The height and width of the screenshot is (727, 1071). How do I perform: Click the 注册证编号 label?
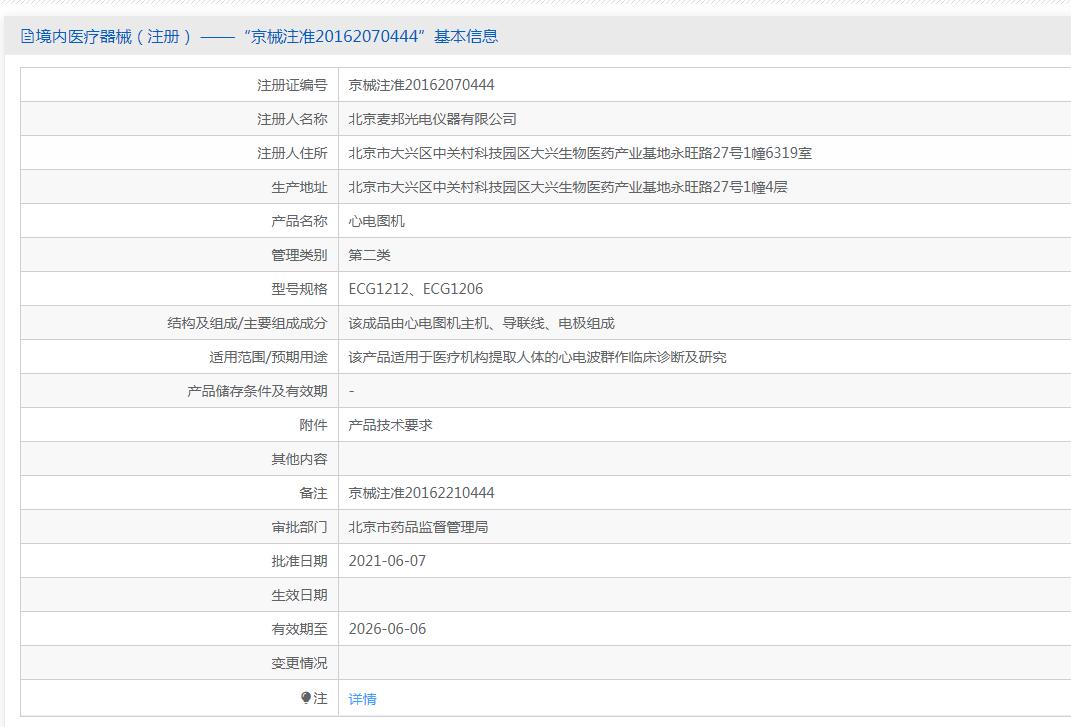[x=292, y=85]
